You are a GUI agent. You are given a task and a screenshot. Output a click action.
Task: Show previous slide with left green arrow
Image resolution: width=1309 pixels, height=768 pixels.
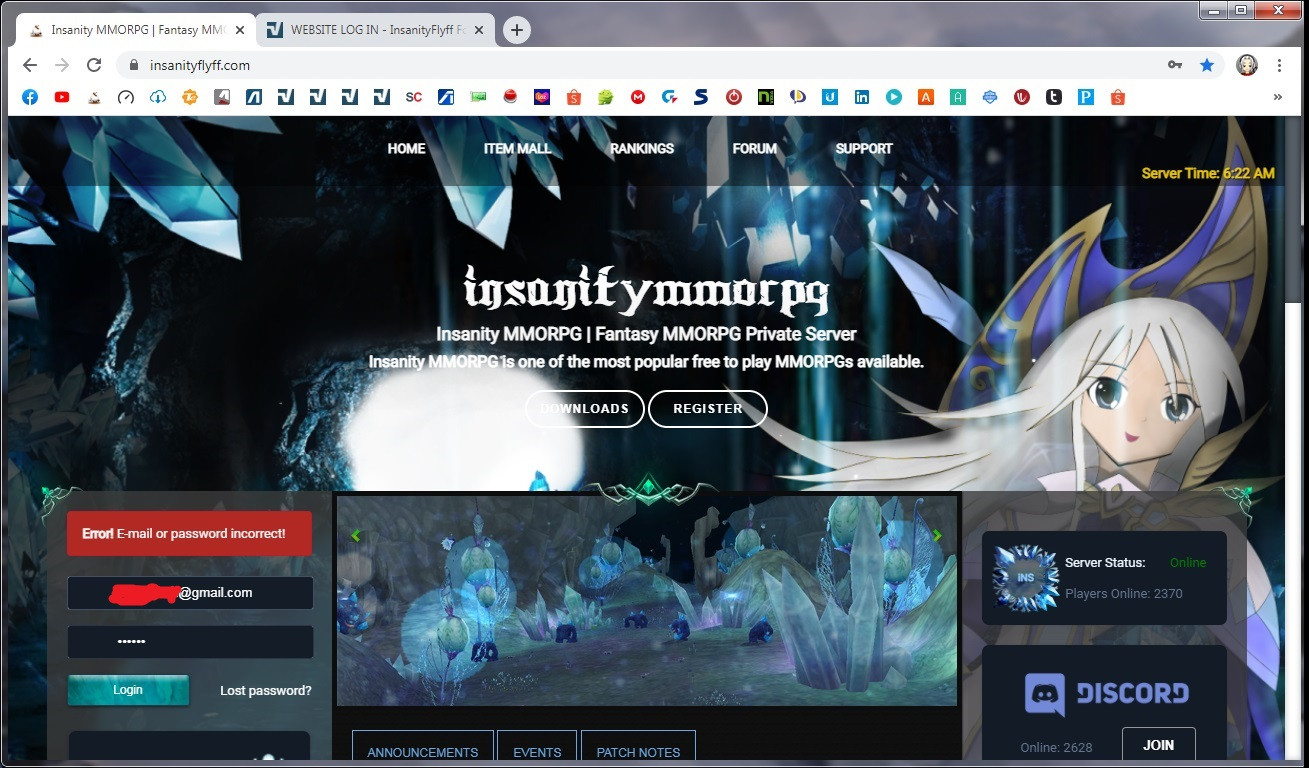tap(356, 536)
